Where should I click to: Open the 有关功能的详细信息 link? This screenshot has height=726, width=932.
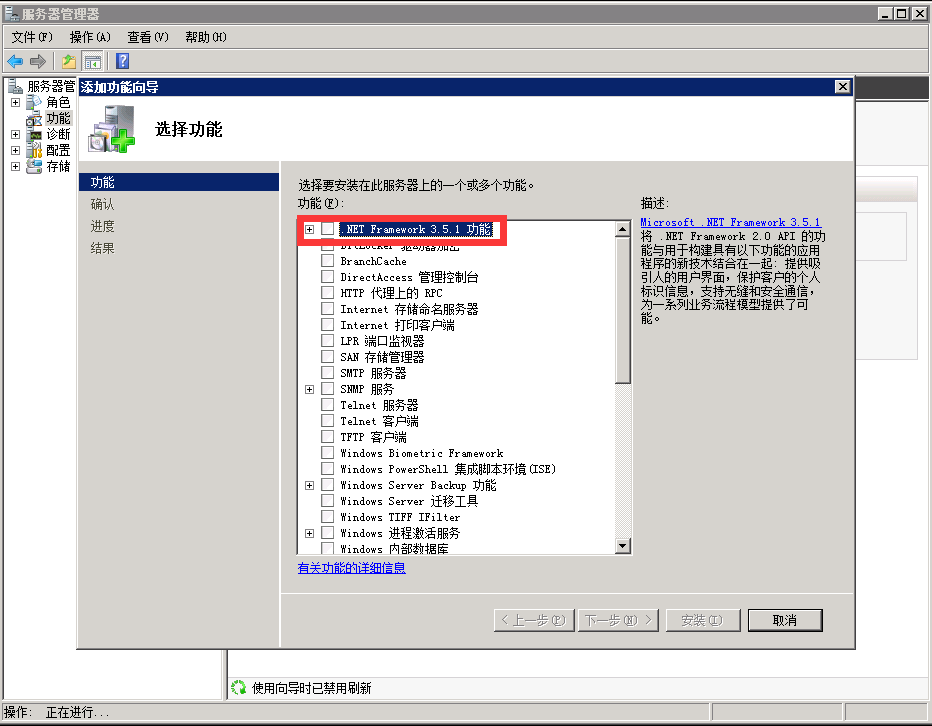351,568
